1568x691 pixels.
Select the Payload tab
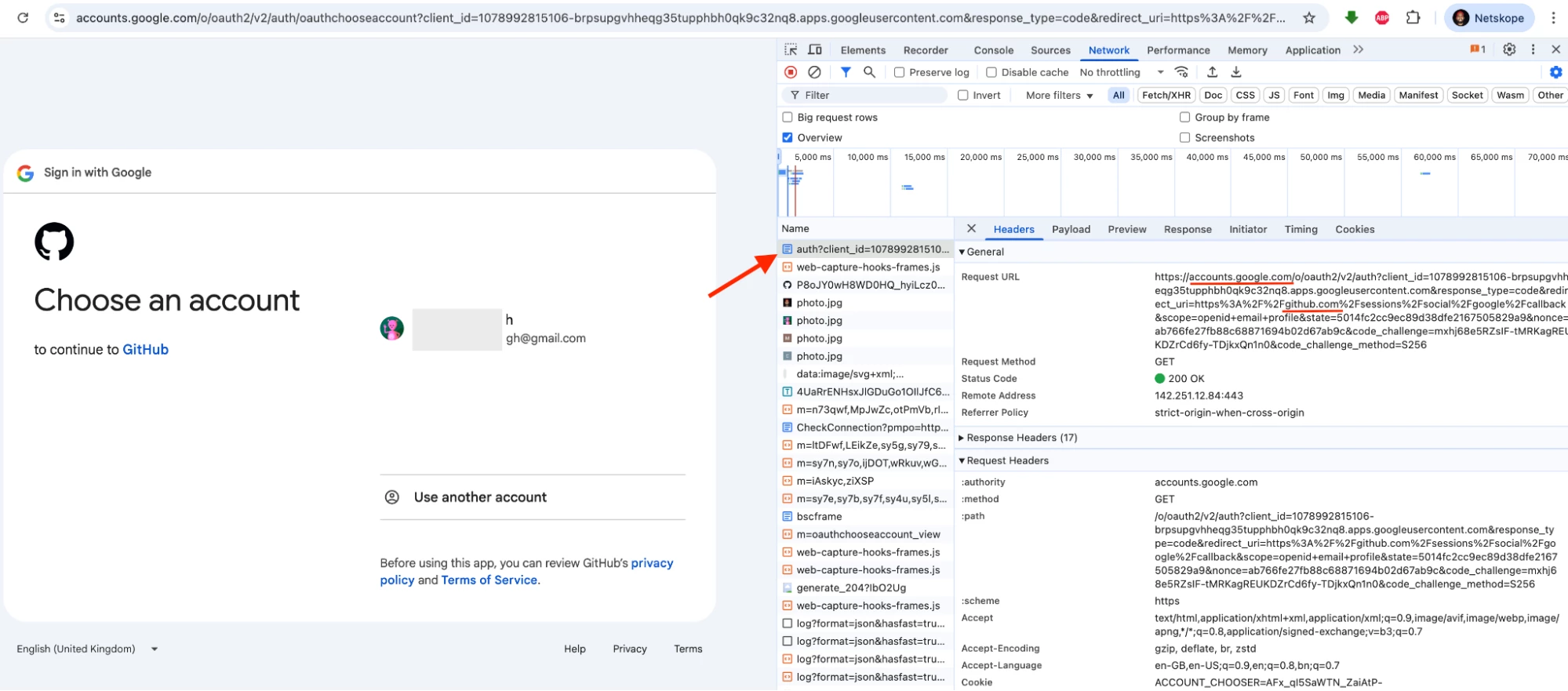click(x=1071, y=229)
